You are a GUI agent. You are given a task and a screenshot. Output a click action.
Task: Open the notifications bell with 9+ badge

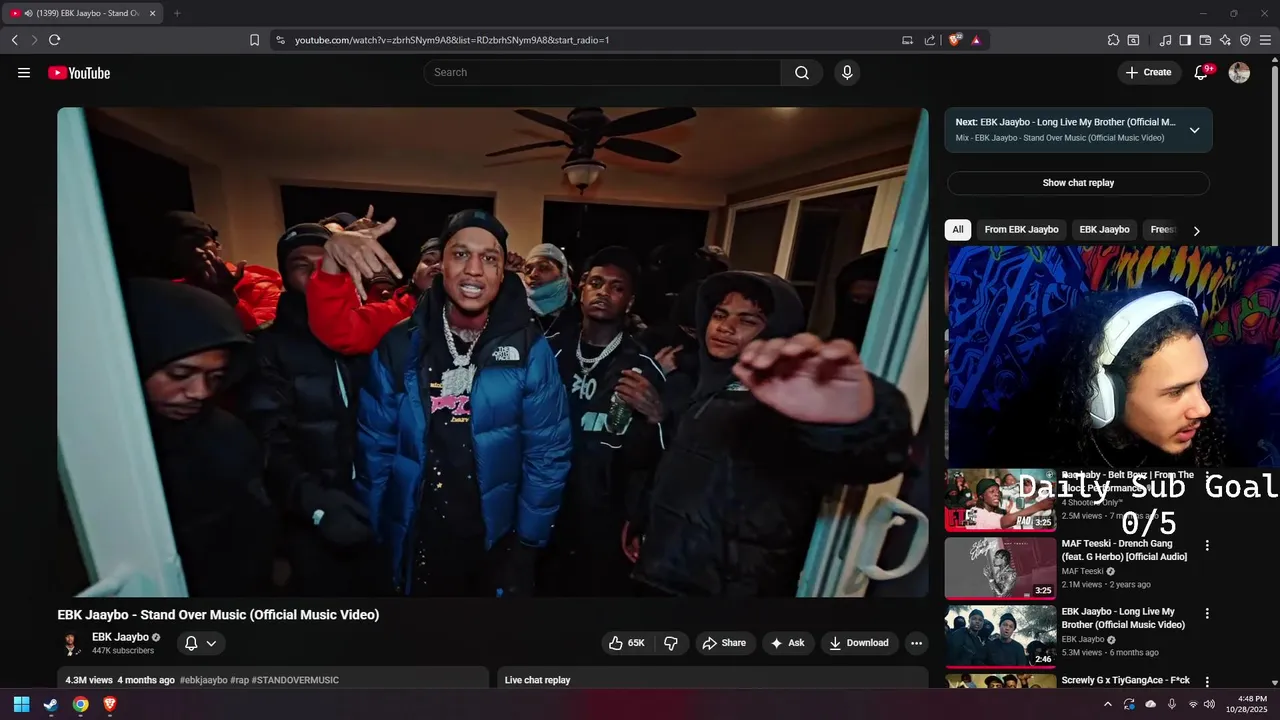click(x=1202, y=73)
